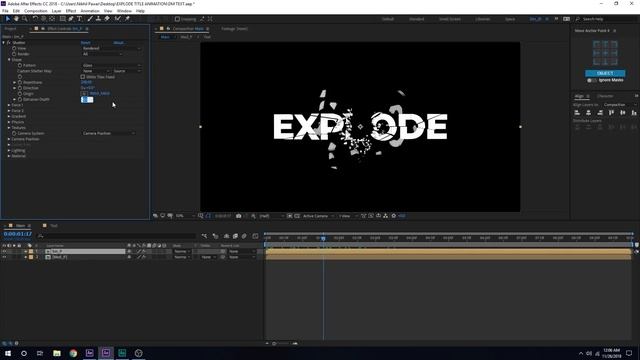Click the align bottom edges icon

pos(634,113)
